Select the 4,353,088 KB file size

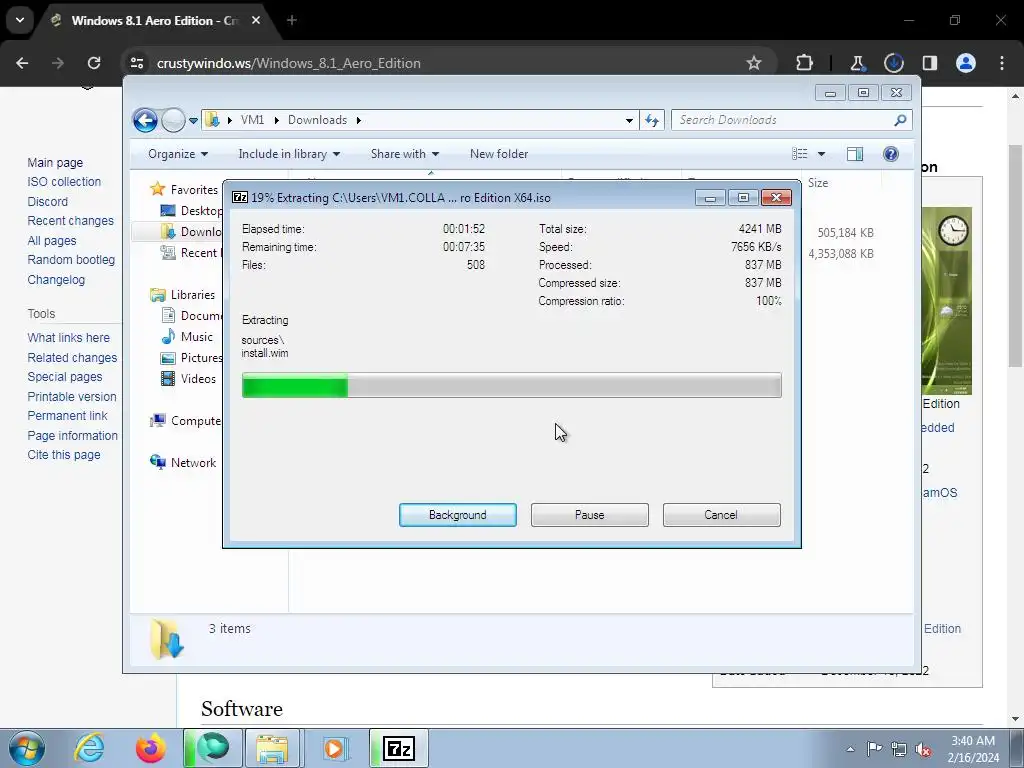coord(841,253)
